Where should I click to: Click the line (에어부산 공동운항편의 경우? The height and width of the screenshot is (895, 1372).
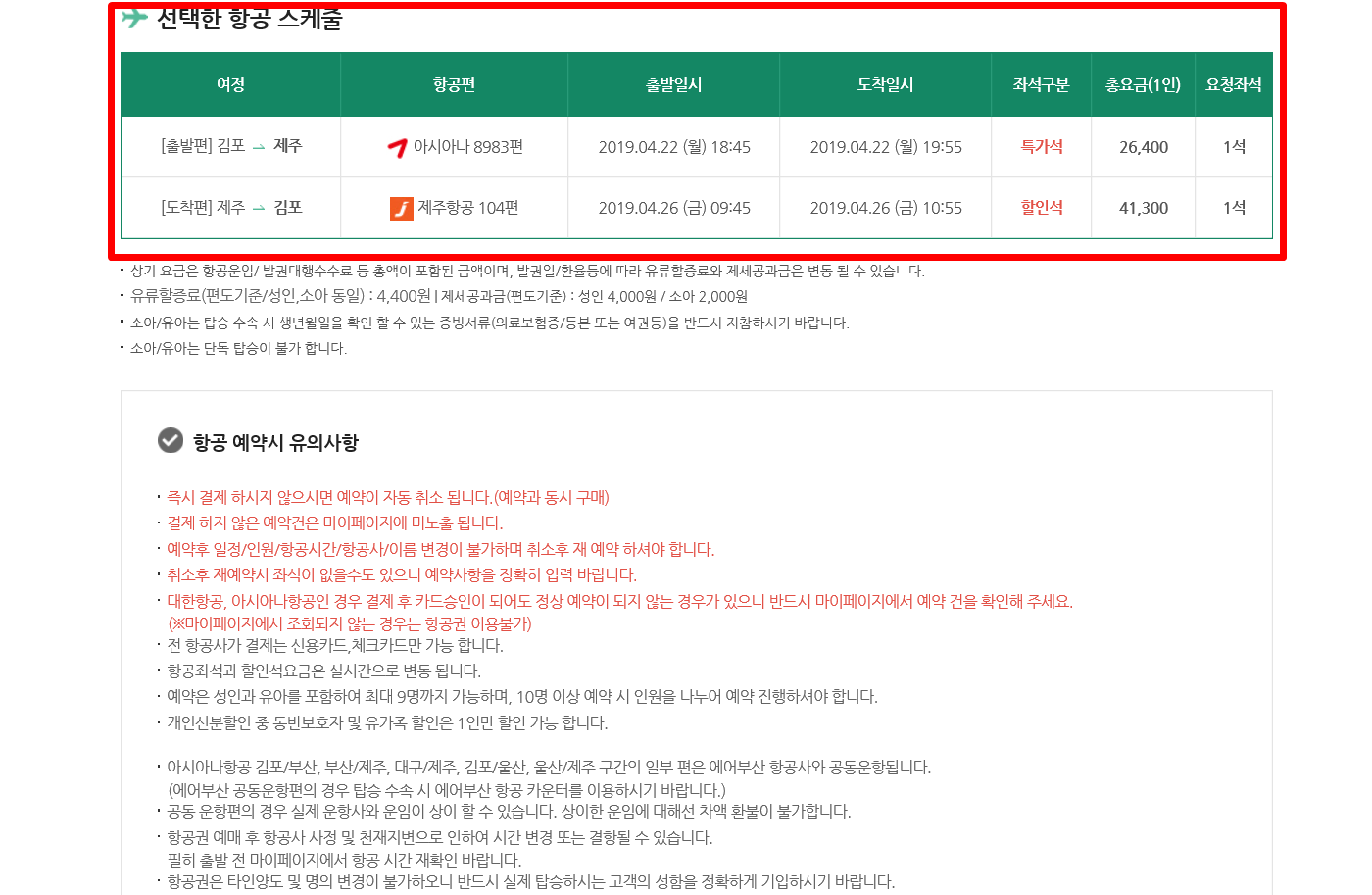coord(447,789)
